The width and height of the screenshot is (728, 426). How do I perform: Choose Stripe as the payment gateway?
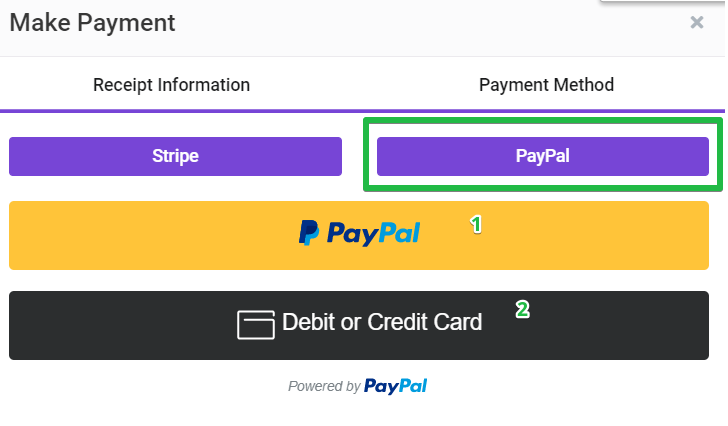pos(176,156)
